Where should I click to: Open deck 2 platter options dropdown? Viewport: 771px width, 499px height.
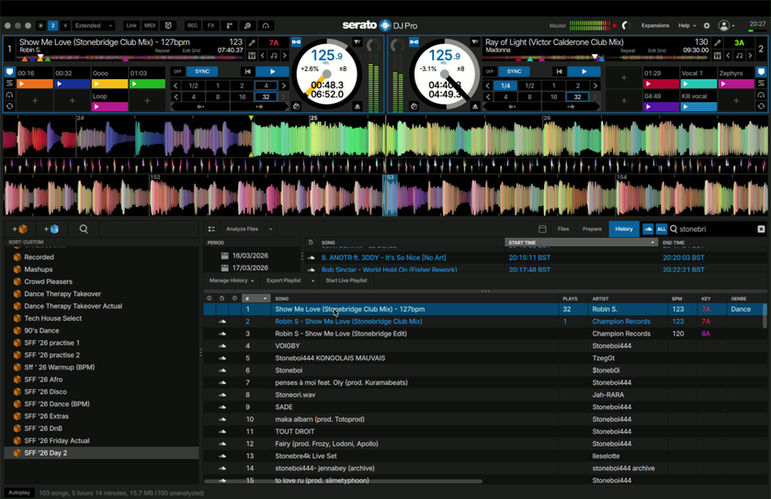click(474, 43)
